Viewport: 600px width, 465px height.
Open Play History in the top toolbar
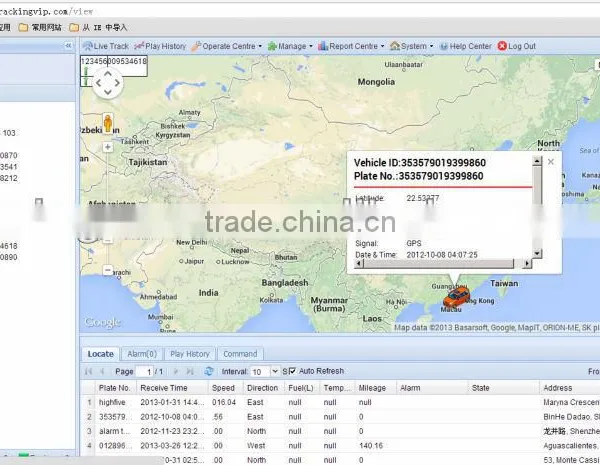(x=160, y=46)
